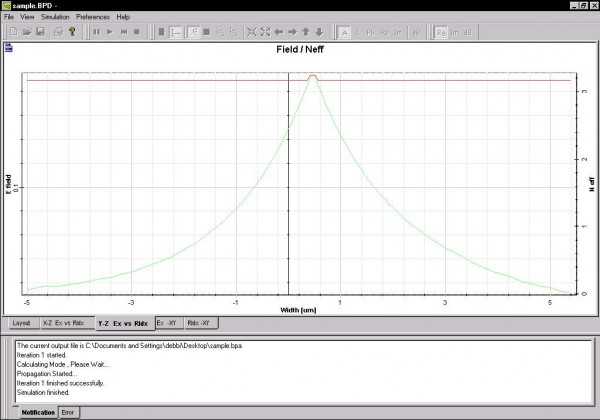
Task: Restore the window with the title-bar button
Action: [x=583, y=5]
